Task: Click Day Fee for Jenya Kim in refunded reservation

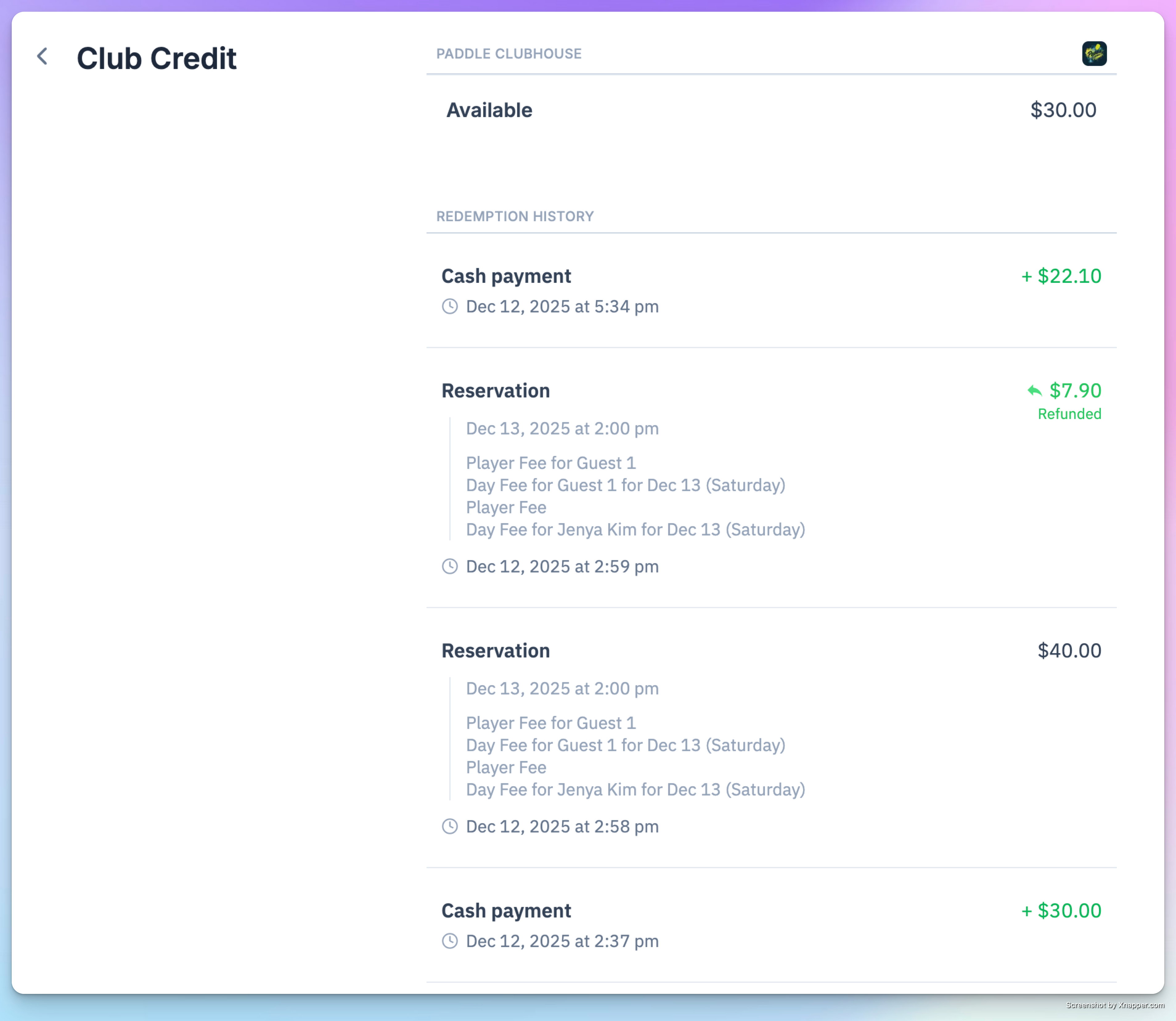Action: tap(636, 530)
